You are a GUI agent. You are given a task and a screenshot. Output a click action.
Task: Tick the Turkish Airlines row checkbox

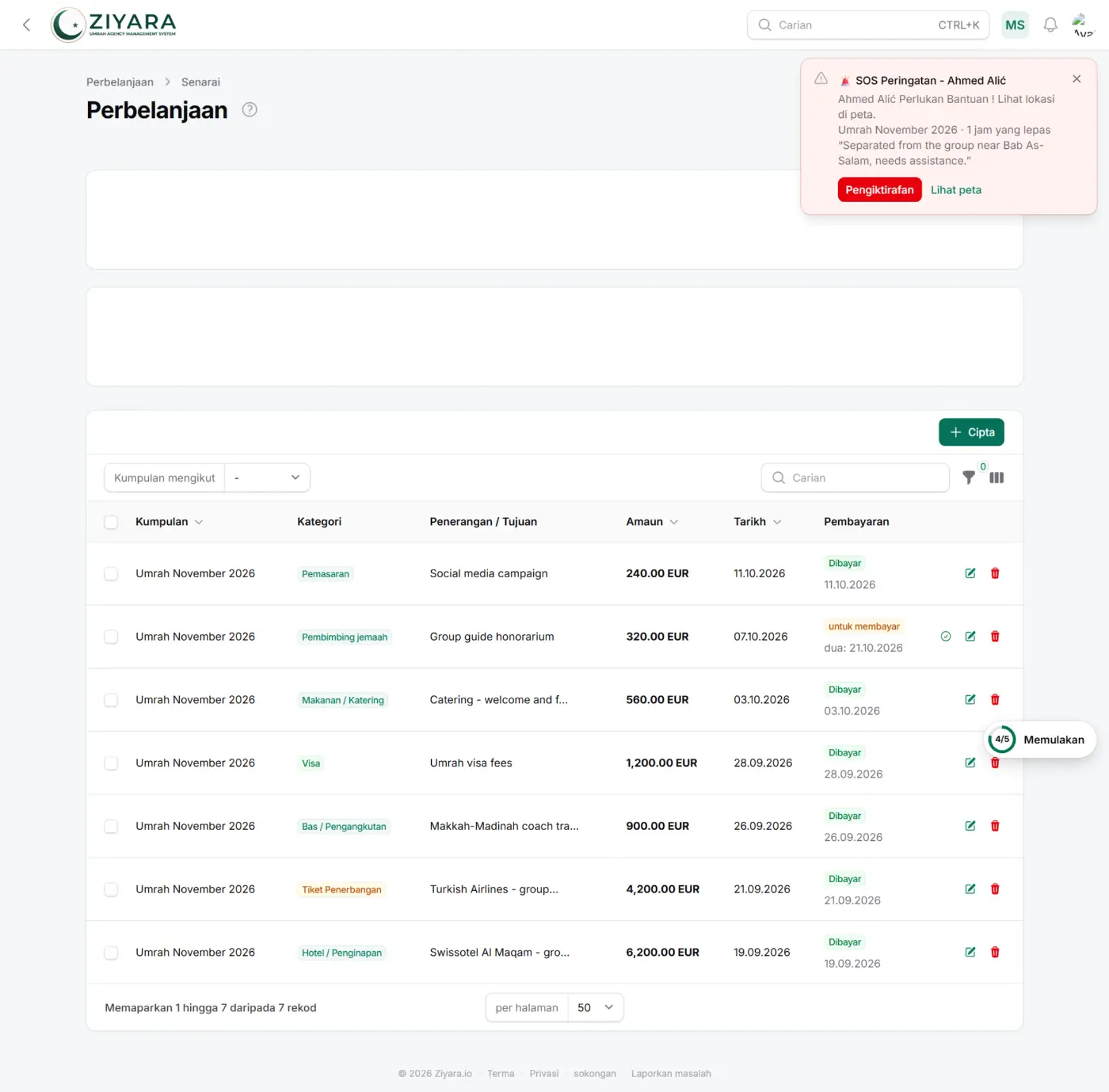pos(111,889)
